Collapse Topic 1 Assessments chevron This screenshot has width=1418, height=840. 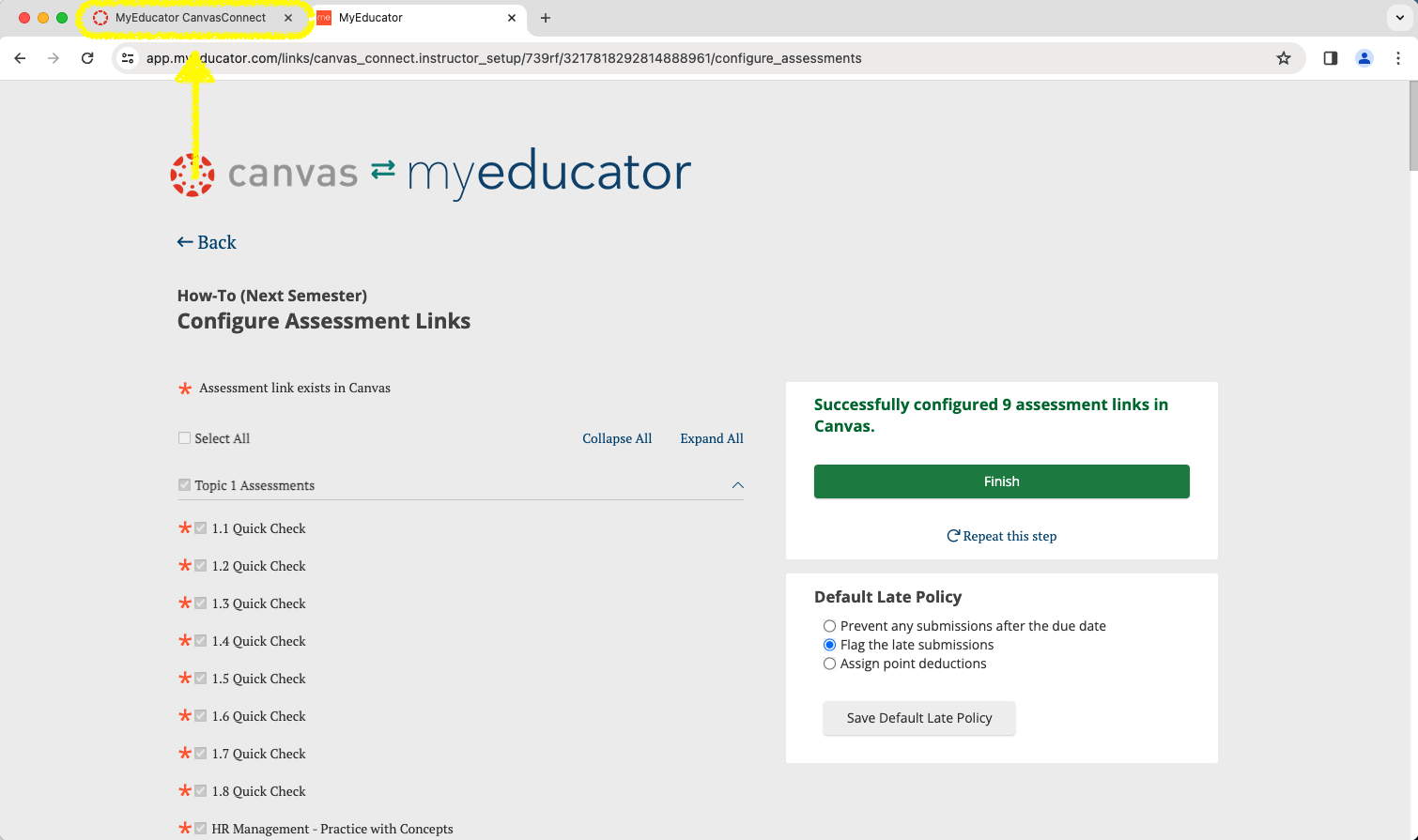[737, 485]
